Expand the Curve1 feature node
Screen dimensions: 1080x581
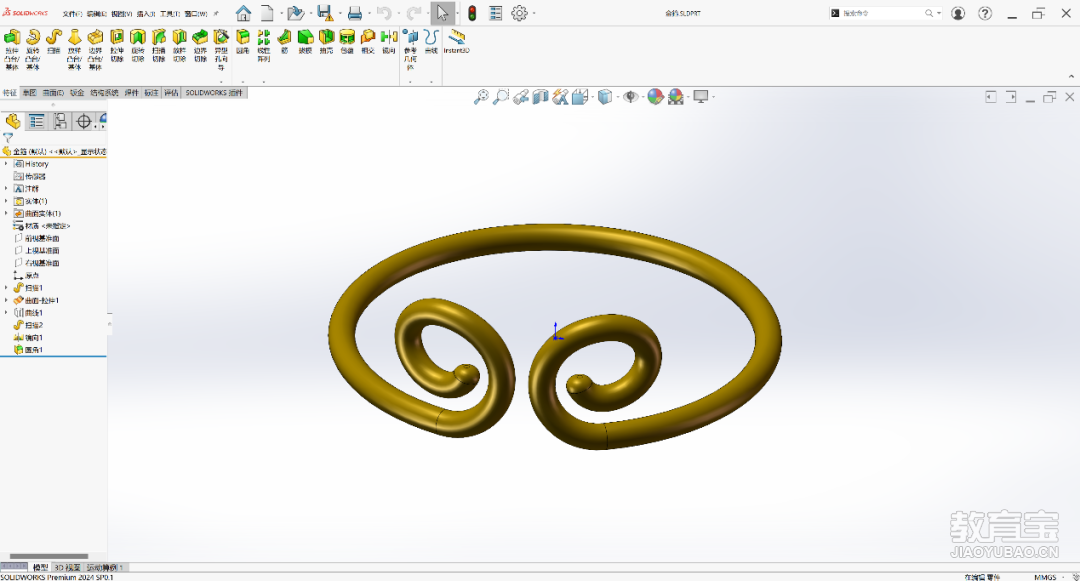6,313
